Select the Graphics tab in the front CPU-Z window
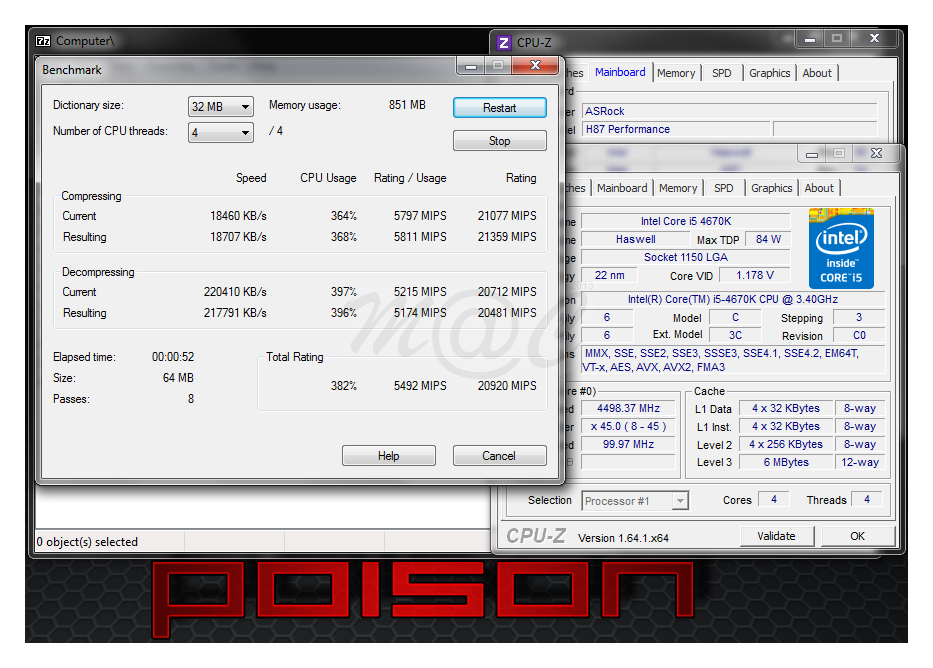 (x=771, y=188)
